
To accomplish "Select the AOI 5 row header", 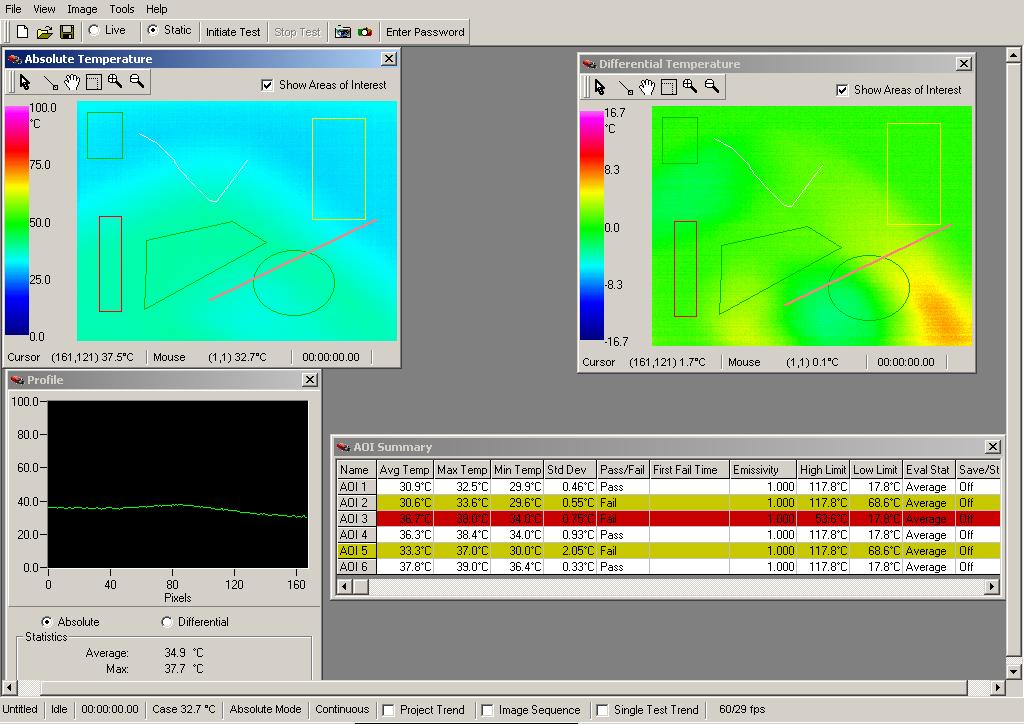I will [x=357, y=550].
